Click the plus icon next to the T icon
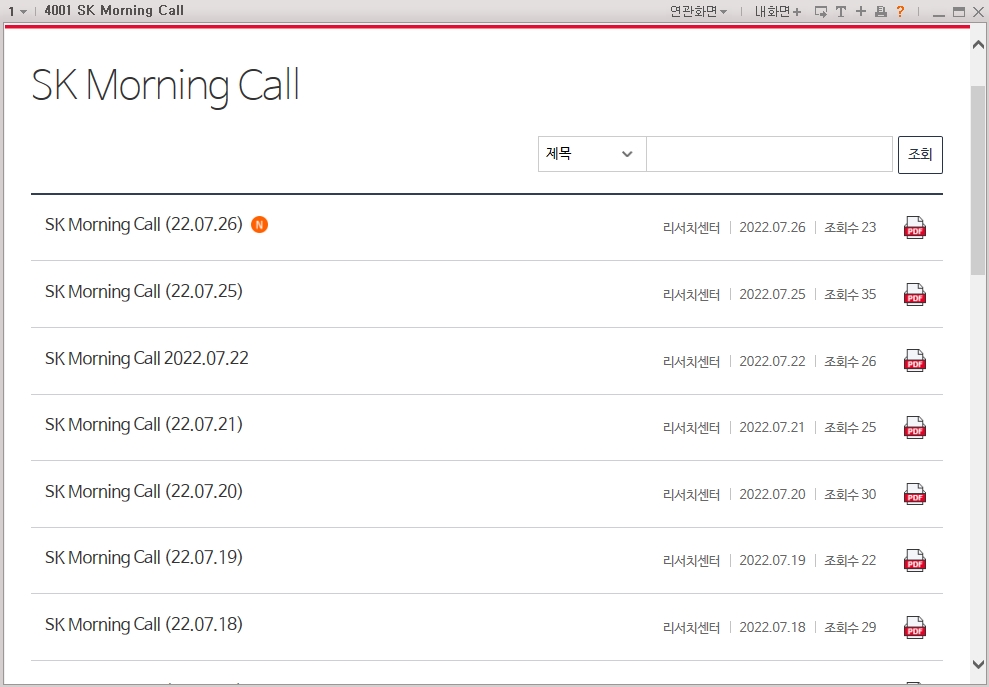989x687 pixels. coord(861,11)
